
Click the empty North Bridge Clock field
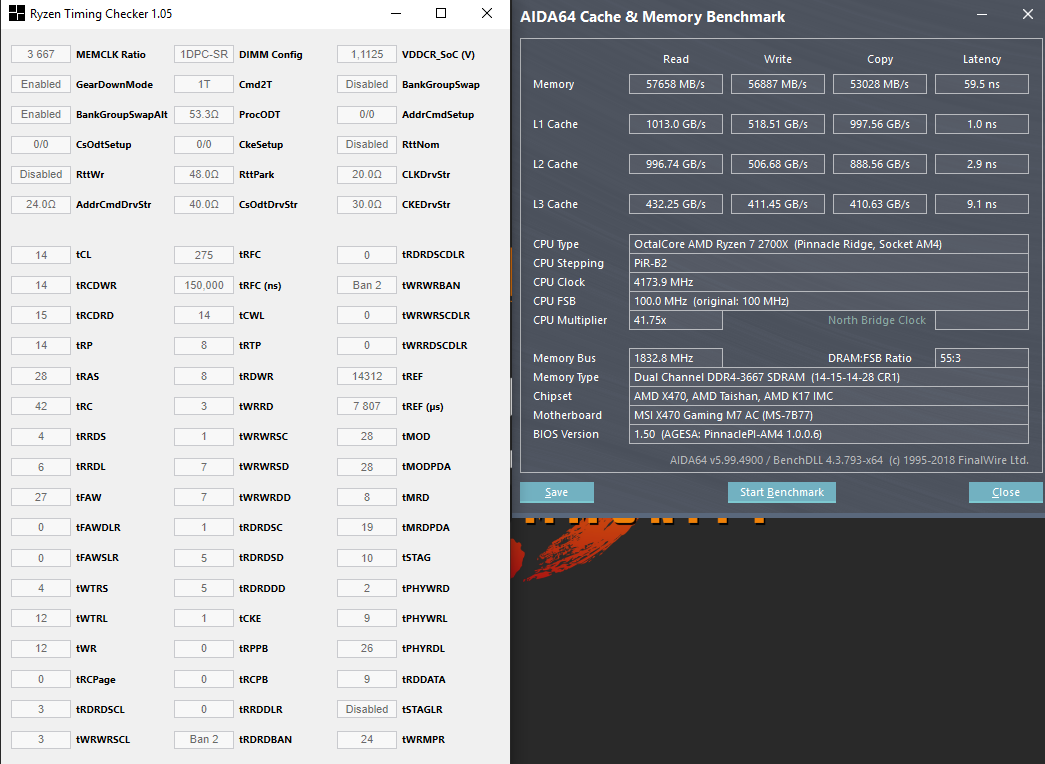[982, 320]
